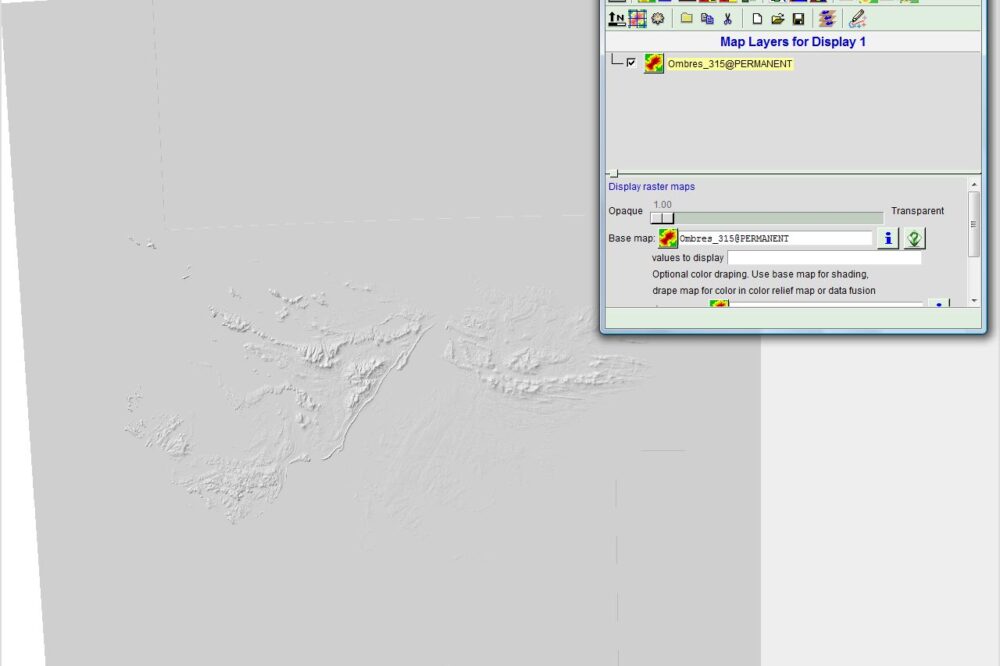1000x666 pixels.
Task: Show base map info with blue 'i' button
Action: 887,238
